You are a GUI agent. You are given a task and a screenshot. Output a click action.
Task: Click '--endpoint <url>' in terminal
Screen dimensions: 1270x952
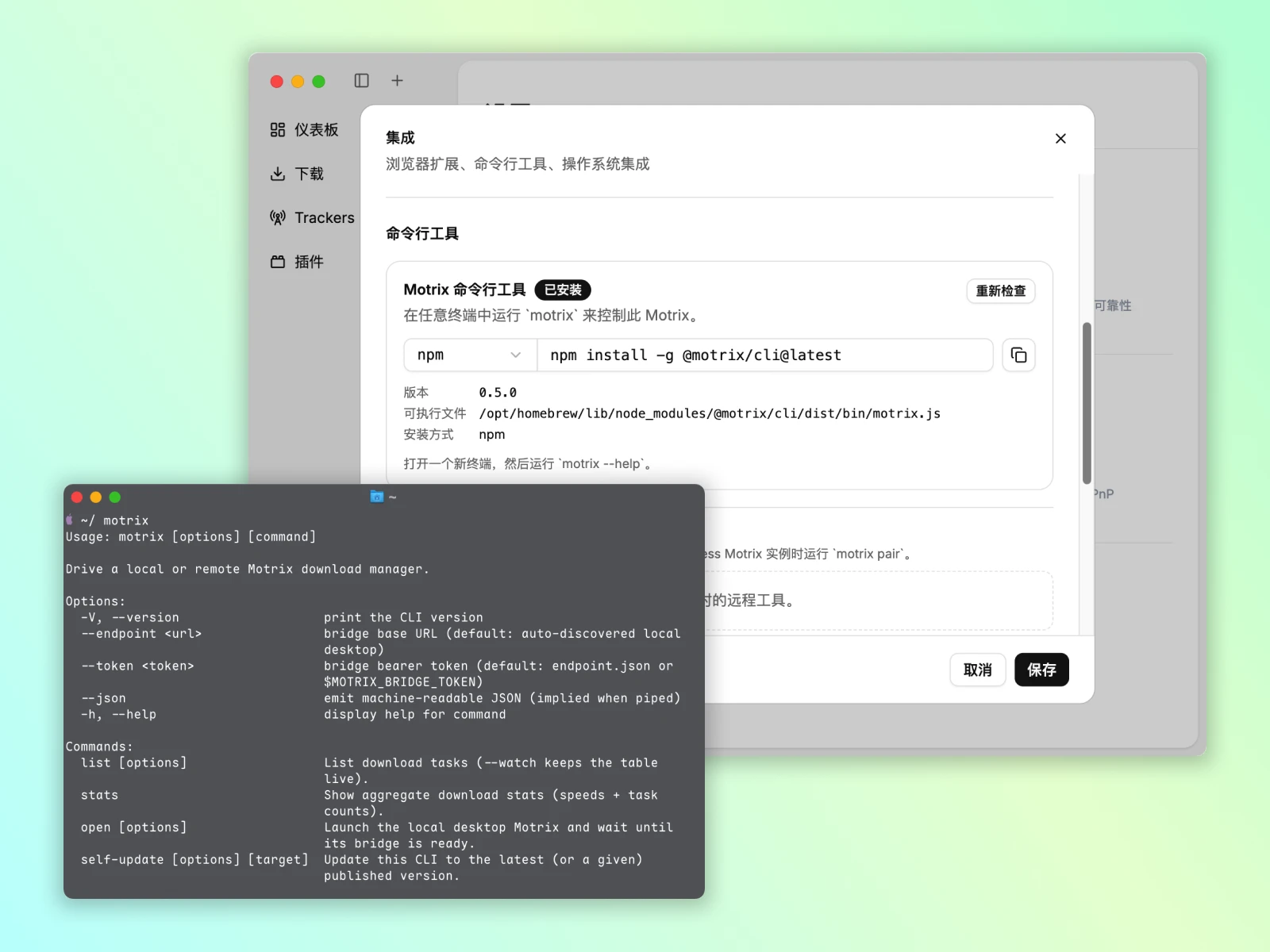coord(141,634)
